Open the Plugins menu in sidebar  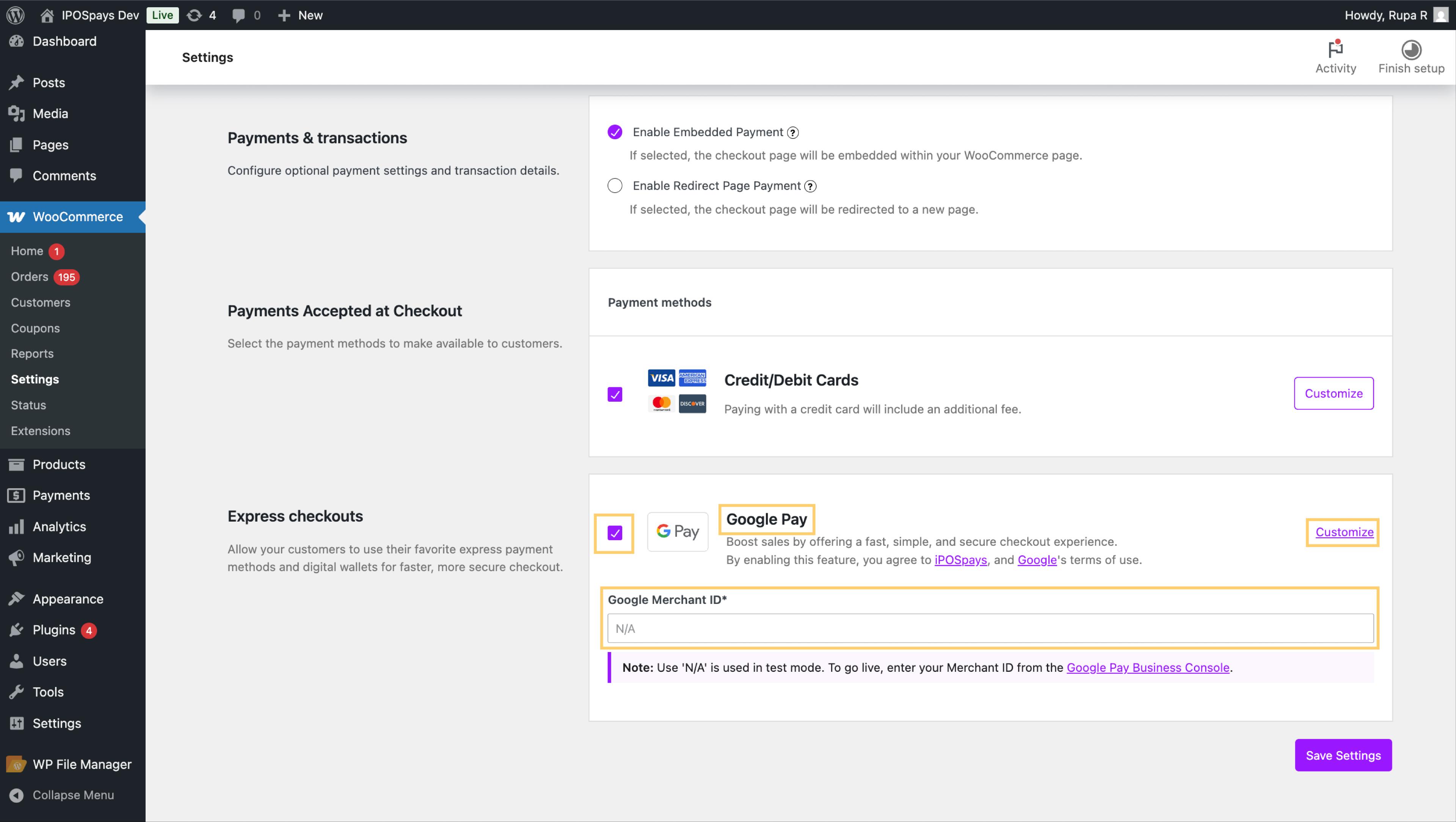point(54,630)
